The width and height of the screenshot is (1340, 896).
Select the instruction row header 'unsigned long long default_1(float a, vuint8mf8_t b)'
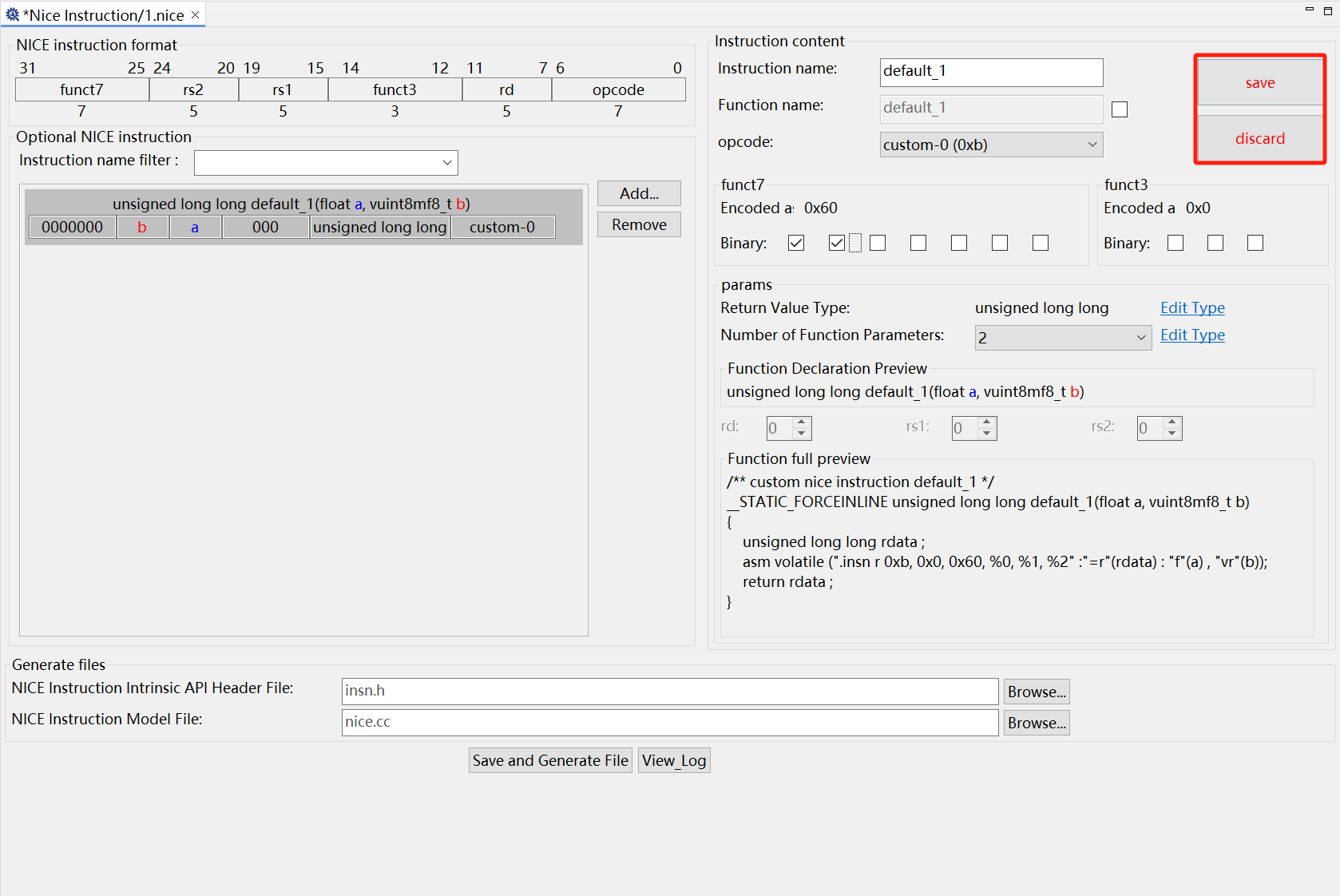[291, 204]
